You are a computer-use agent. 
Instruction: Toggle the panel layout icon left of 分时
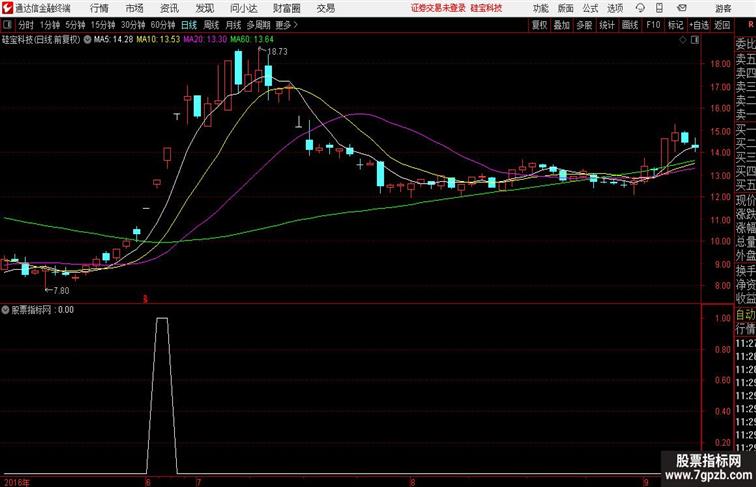[x=7, y=25]
